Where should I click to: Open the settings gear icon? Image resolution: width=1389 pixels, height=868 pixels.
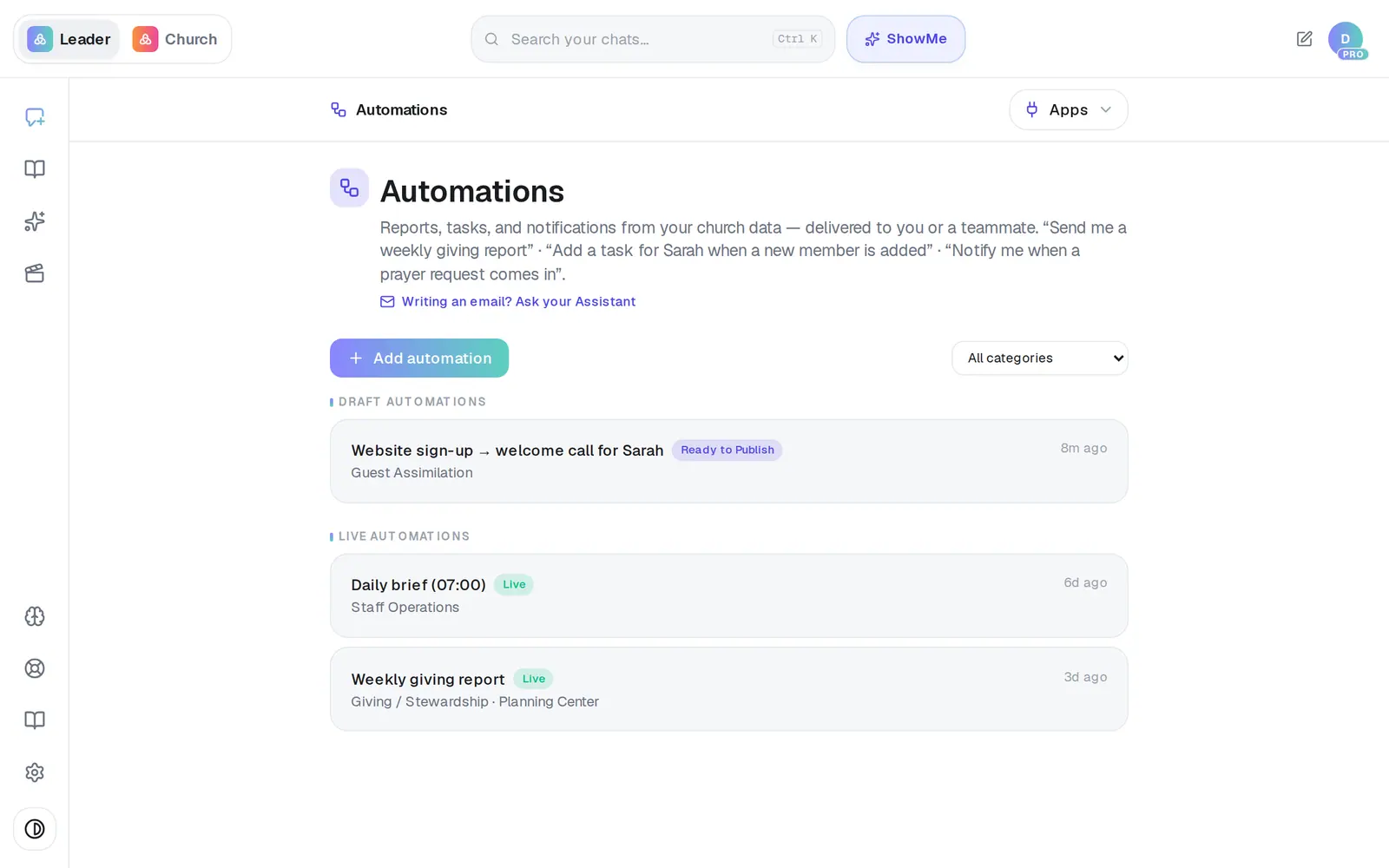[x=35, y=773]
